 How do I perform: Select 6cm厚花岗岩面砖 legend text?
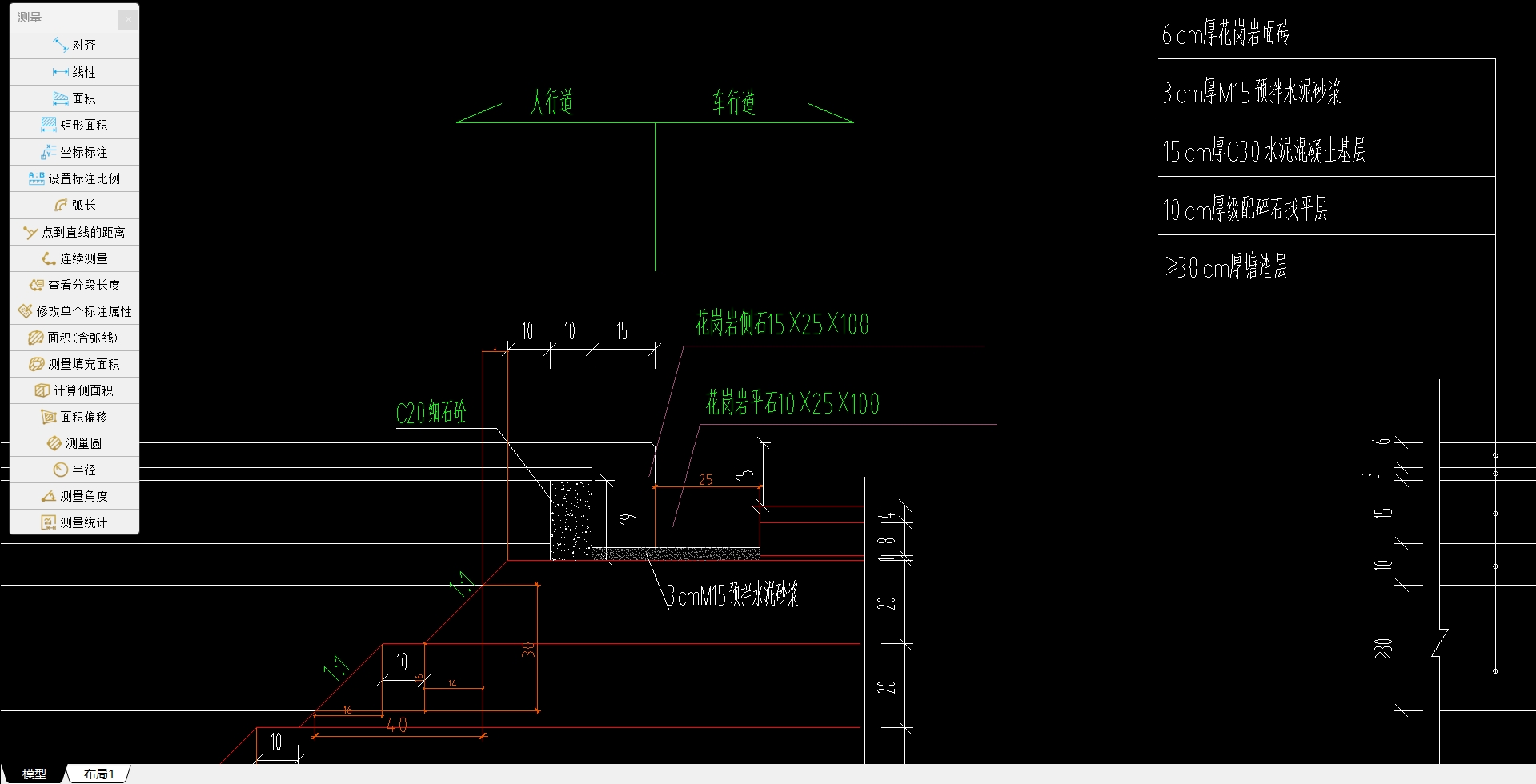(1225, 33)
